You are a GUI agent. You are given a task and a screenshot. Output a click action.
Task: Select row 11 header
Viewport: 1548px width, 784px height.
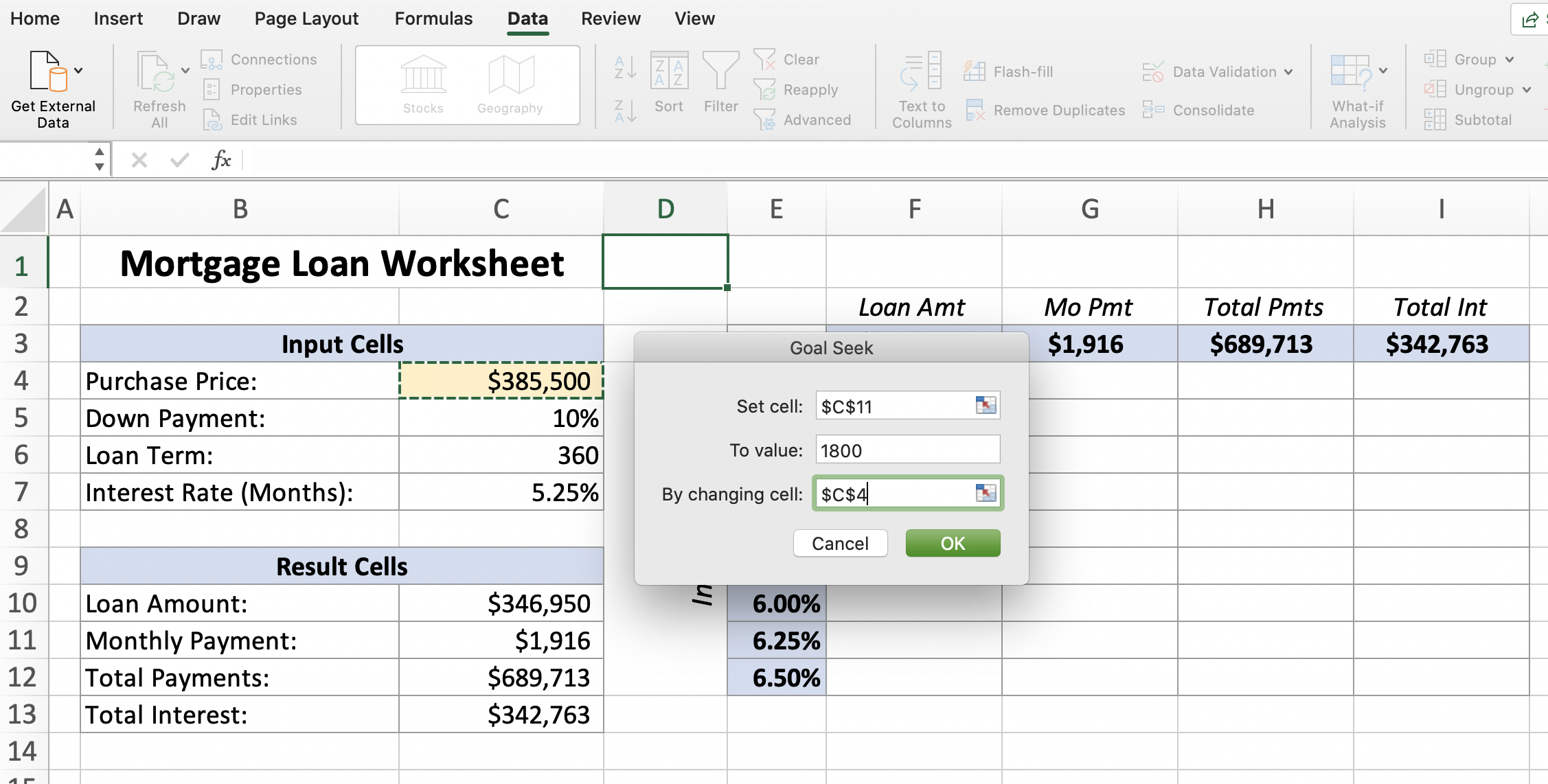(23, 640)
